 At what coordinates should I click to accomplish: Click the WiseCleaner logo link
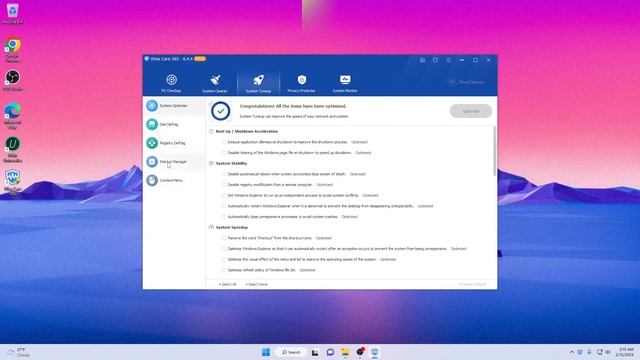pyautogui.click(x=466, y=82)
